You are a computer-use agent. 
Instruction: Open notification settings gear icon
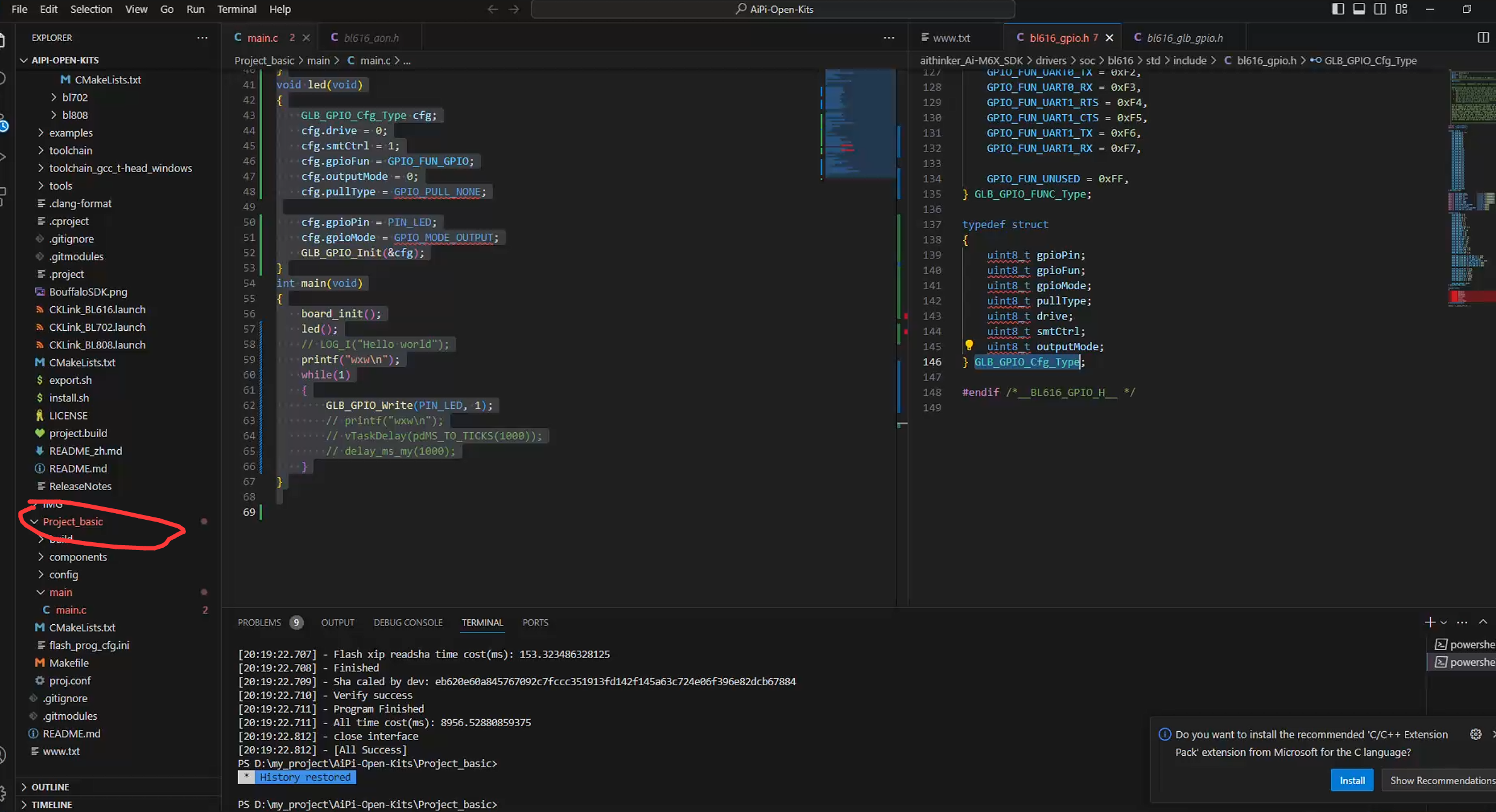(1475, 734)
